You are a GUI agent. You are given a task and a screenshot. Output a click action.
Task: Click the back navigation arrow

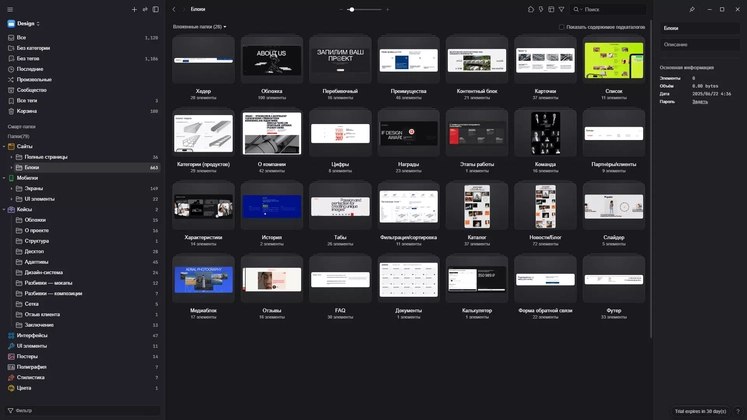[x=174, y=9]
